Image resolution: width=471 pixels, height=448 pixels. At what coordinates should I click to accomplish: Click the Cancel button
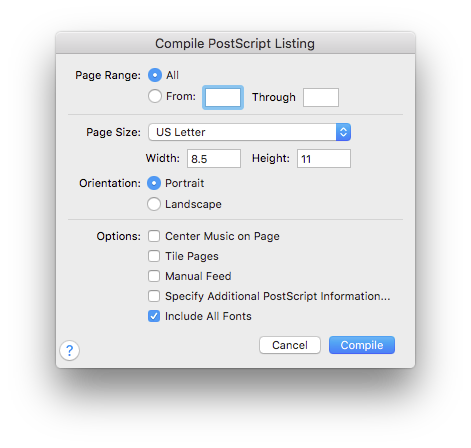tap(290, 345)
